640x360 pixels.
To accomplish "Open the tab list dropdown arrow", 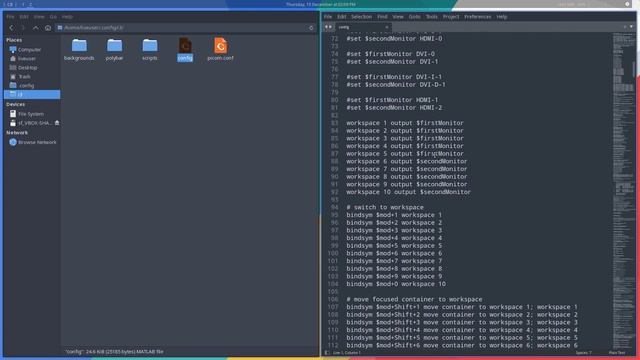I will point(631,27).
